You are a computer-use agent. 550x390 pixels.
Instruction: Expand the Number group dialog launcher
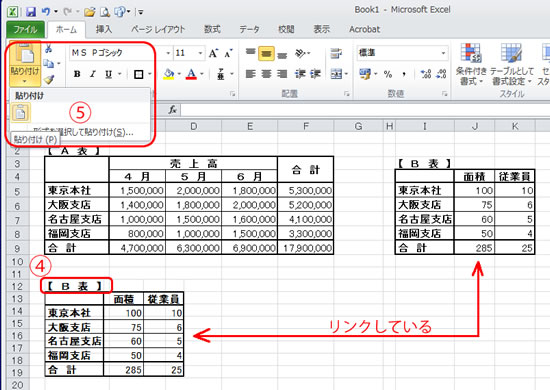click(x=444, y=94)
